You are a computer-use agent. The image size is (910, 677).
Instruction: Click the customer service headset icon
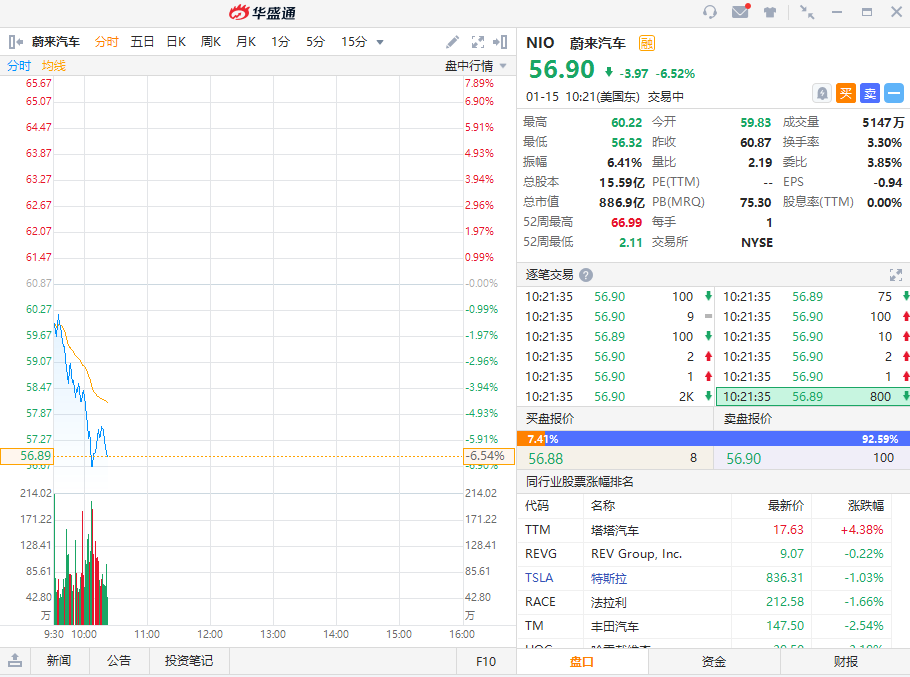click(x=710, y=12)
